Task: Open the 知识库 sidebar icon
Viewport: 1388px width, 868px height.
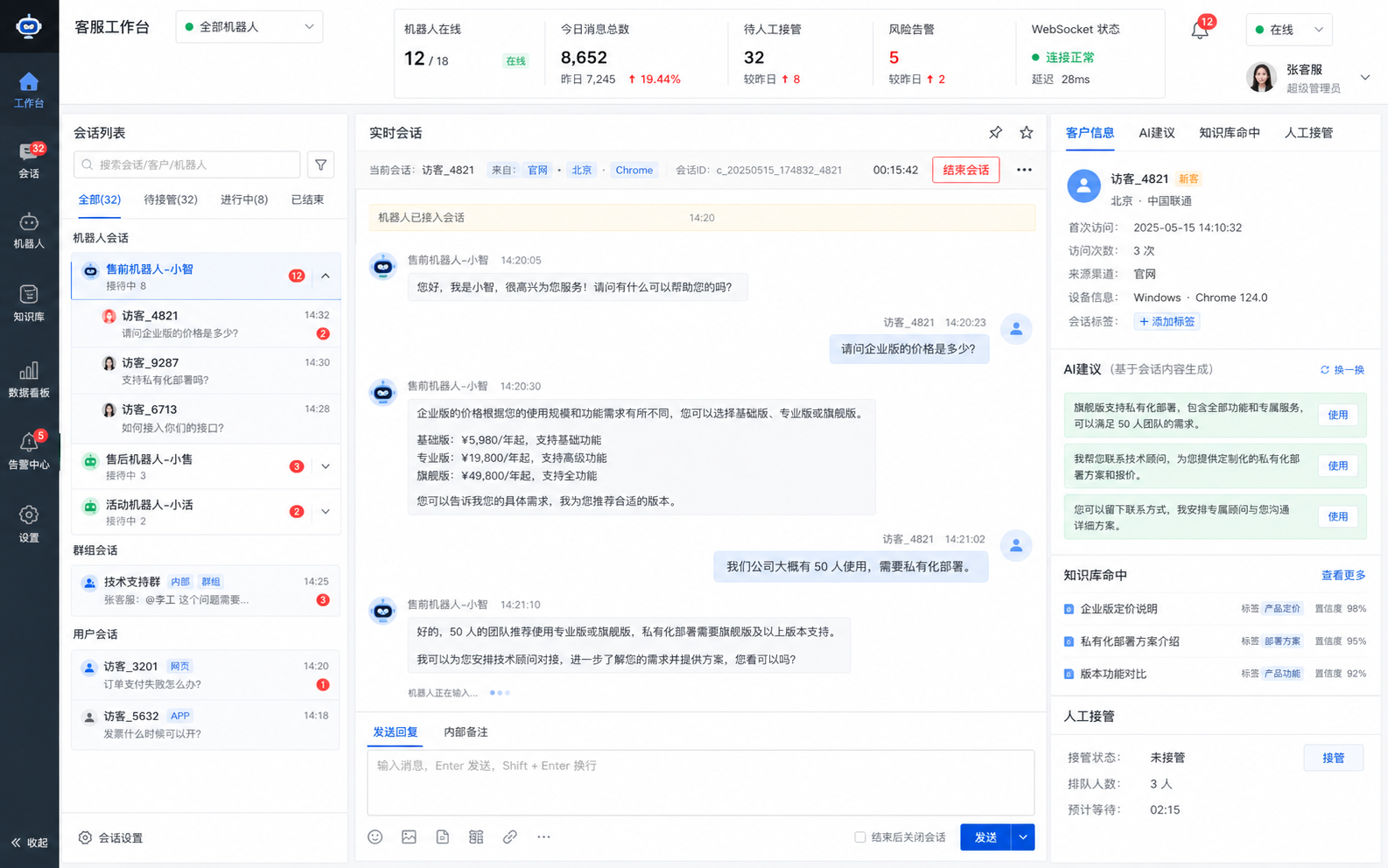Action: click(x=29, y=303)
